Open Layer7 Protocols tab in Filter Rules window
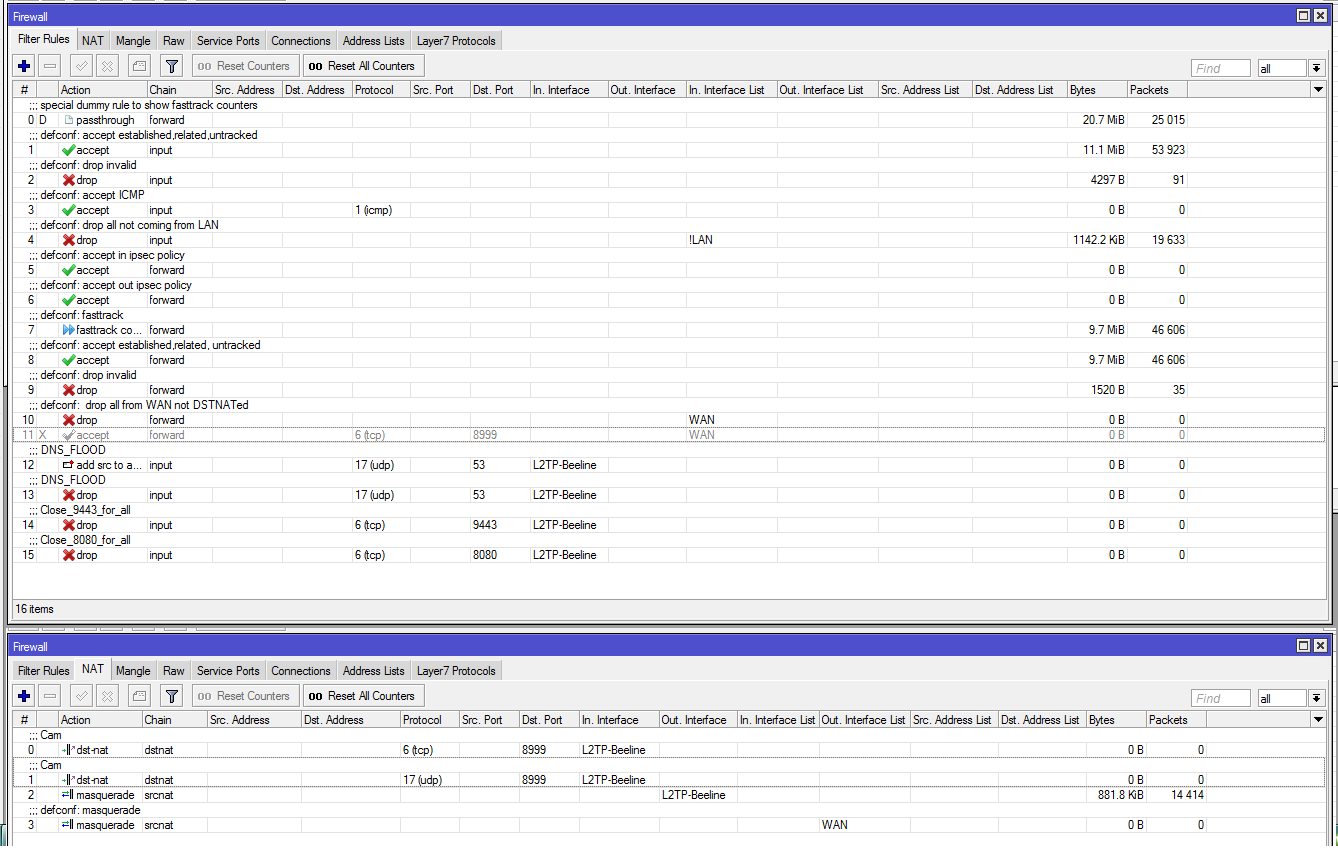Viewport: 1338px width, 854px height. click(456, 41)
